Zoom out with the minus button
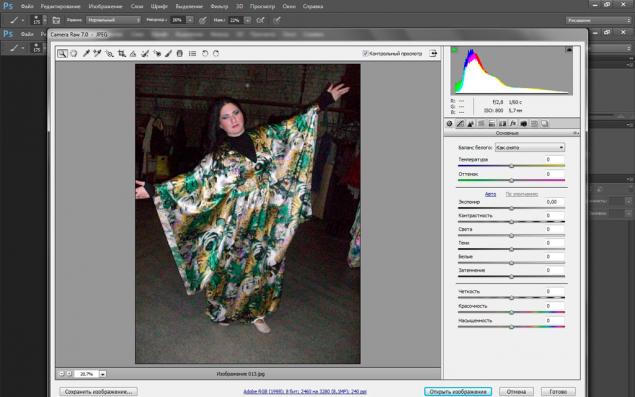The width and height of the screenshot is (635, 397). 61,374
